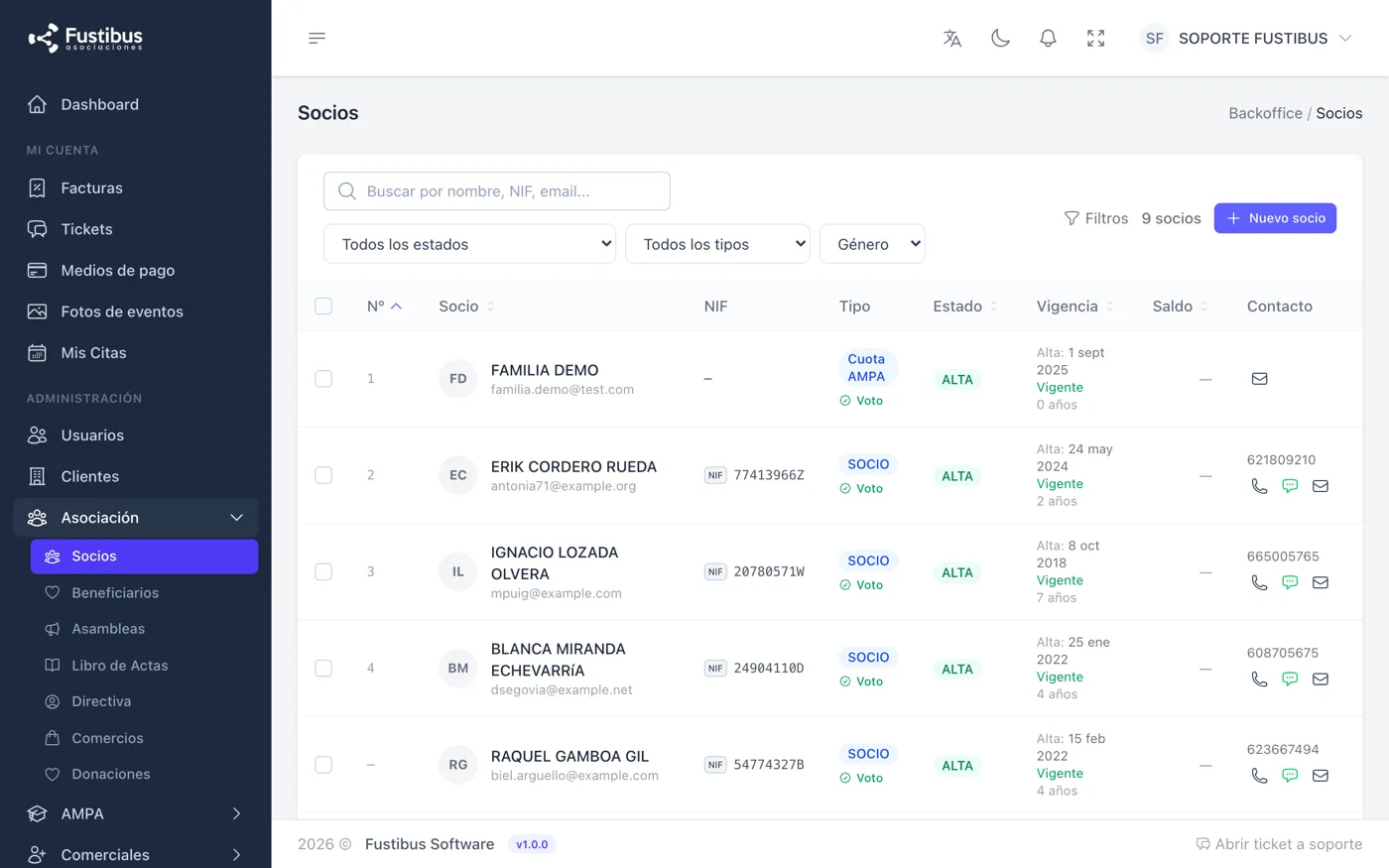Click the Nuevo socio button

(1275, 218)
